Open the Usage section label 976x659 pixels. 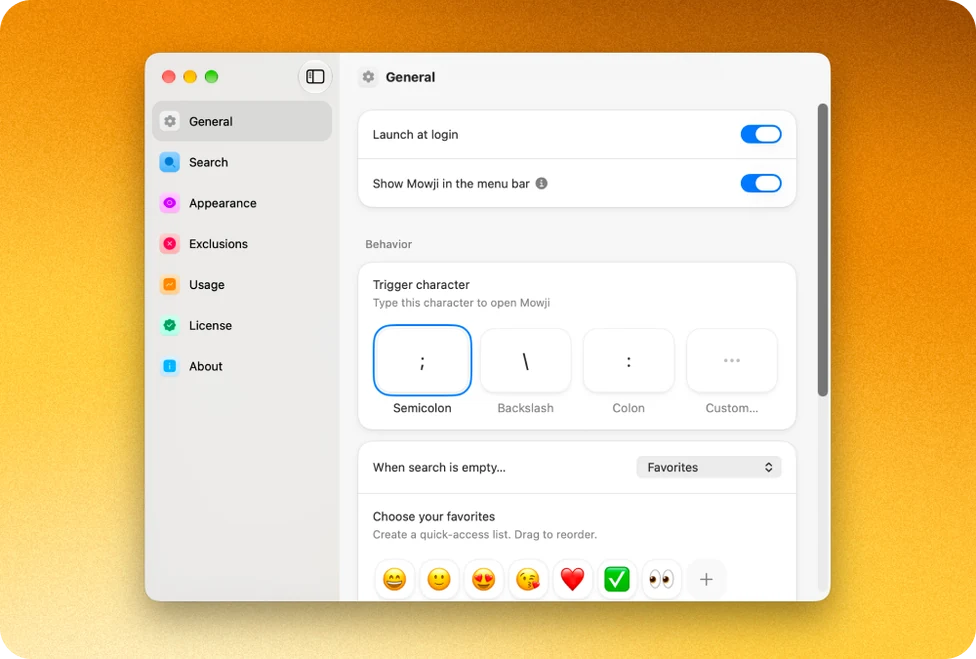tap(207, 284)
